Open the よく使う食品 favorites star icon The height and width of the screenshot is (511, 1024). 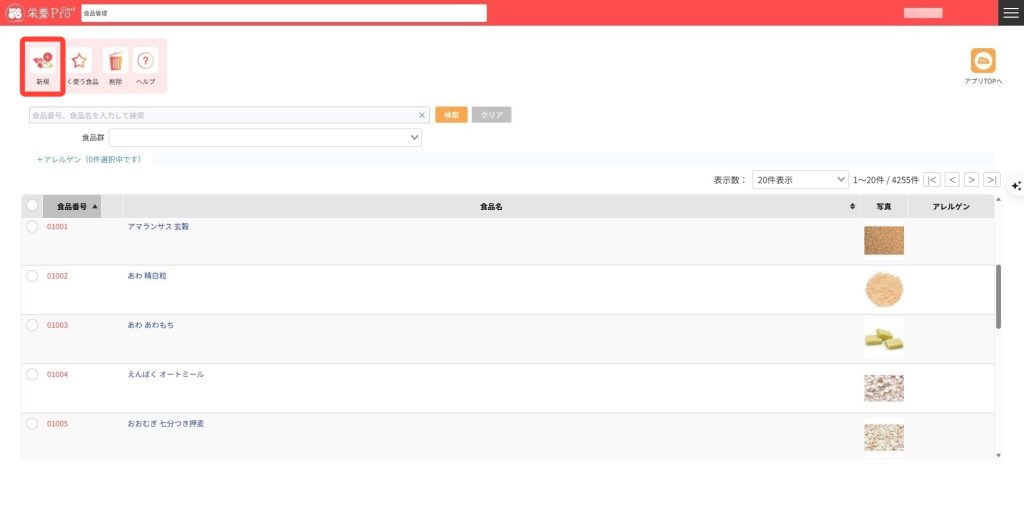point(80,62)
